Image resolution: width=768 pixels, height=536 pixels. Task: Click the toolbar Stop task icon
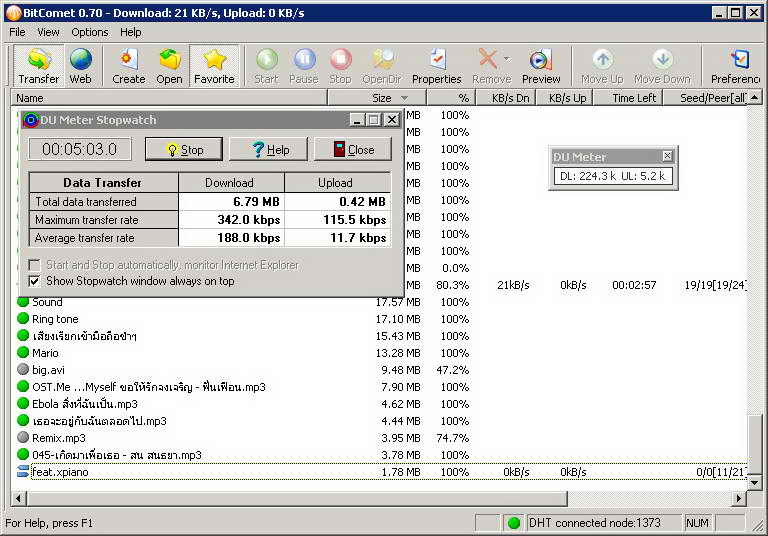tap(340, 66)
